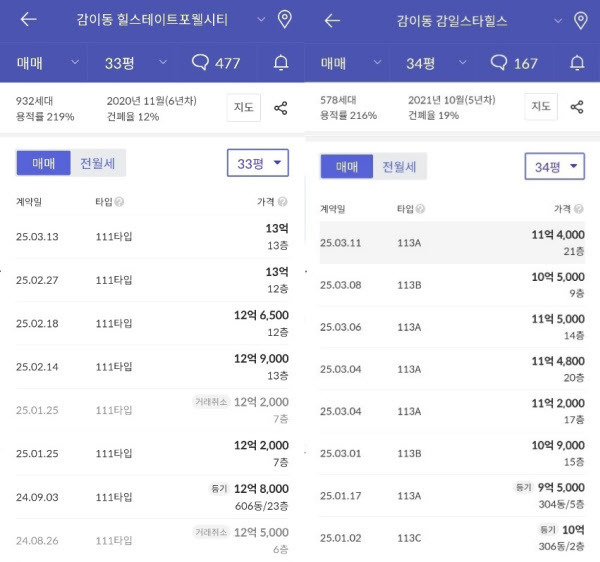Click the 타입 help icon in left table
Viewport: 600px width, 562px height.
point(119,202)
